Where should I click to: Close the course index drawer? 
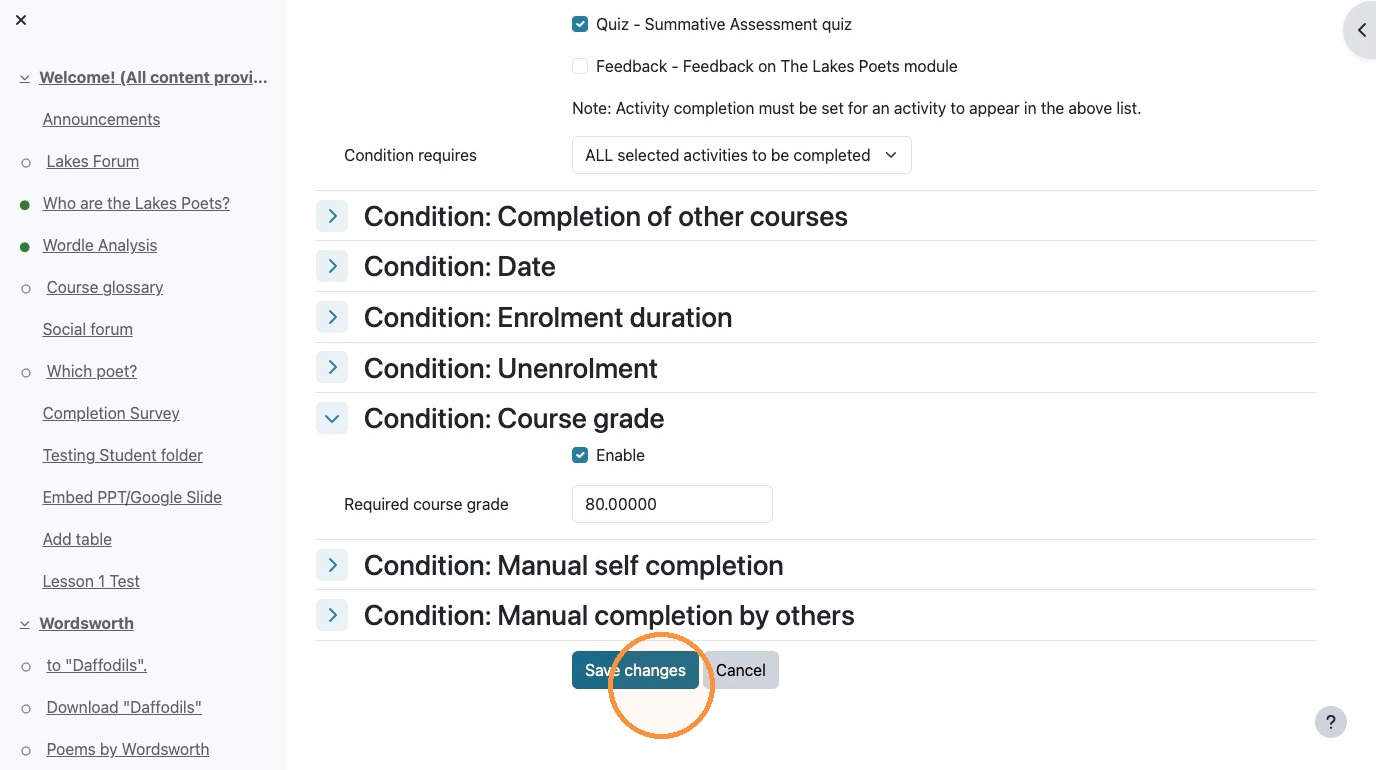pyautogui.click(x=21, y=20)
